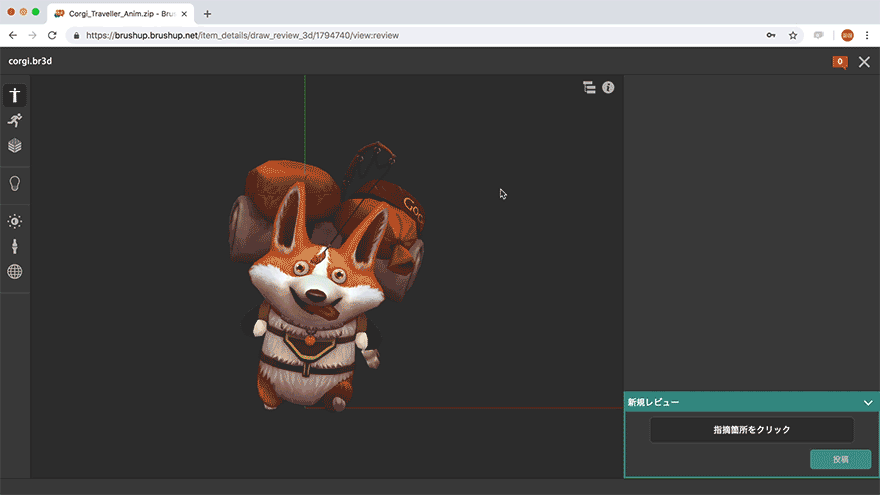This screenshot has width=880, height=495.
Task: Close the Corgi_Traveller_Anim.zip tab
Action: coord(184,14)
